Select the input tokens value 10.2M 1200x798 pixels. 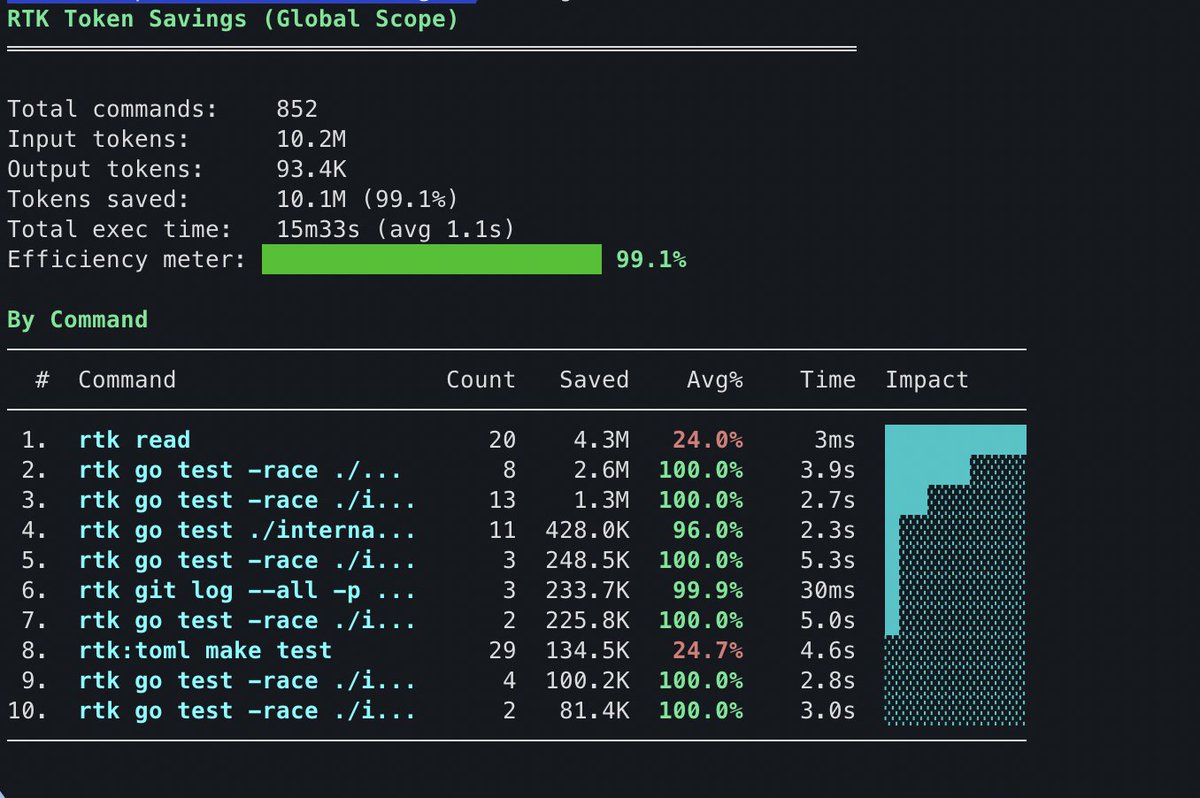coord(311,140)
